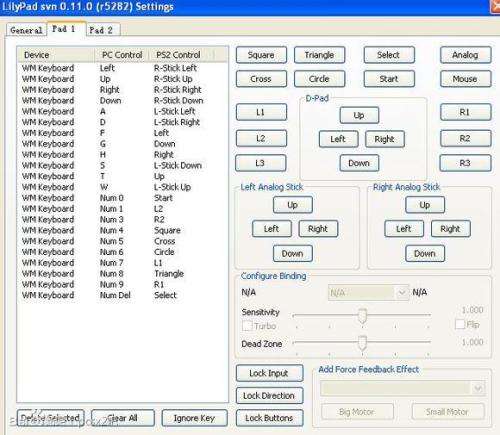Open the Configure Binding N/A dropdown
500x435 pixels.
pyautogui.click(x=368, y=293)
